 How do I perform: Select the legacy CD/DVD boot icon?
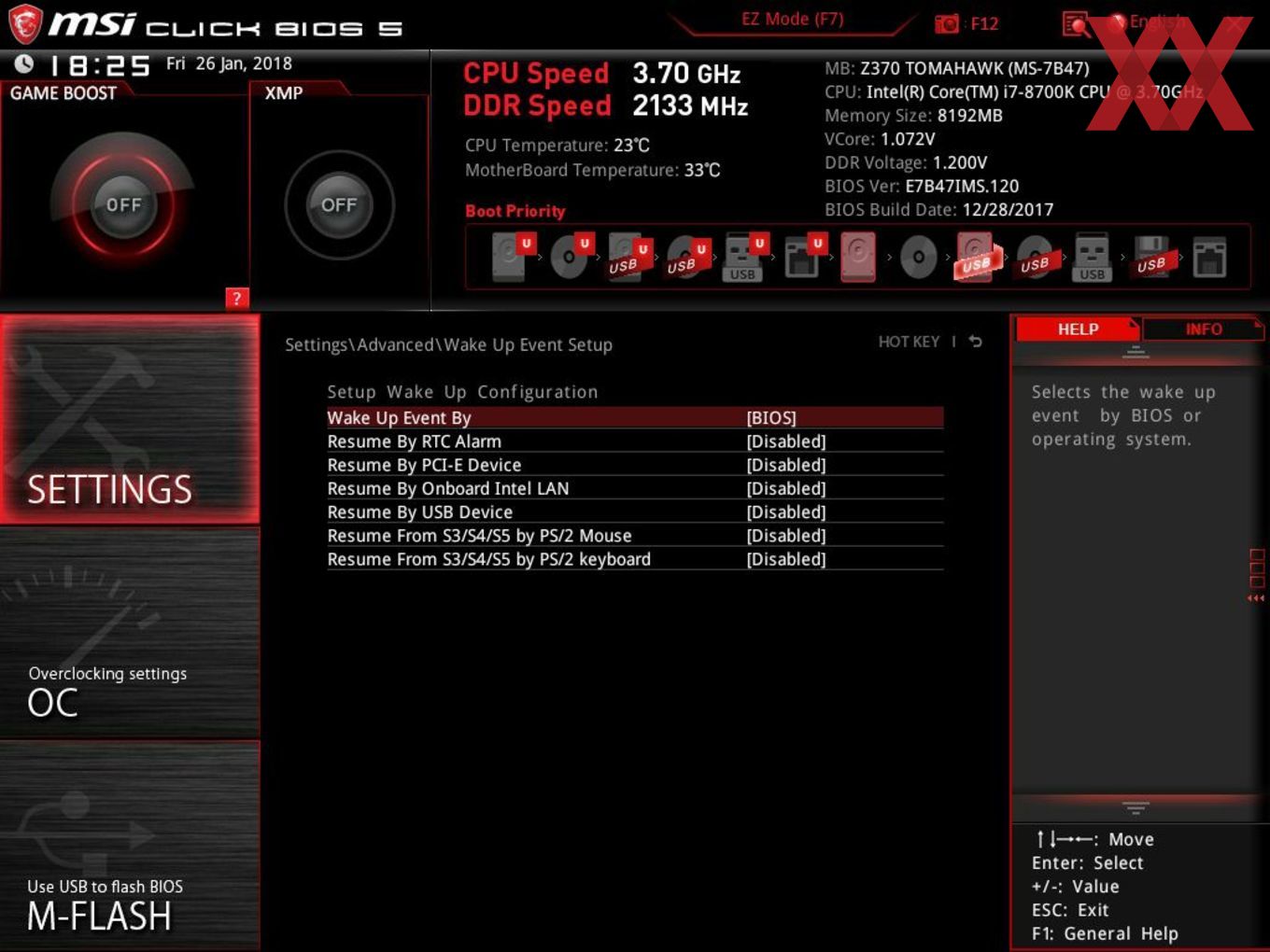(918, 257)
